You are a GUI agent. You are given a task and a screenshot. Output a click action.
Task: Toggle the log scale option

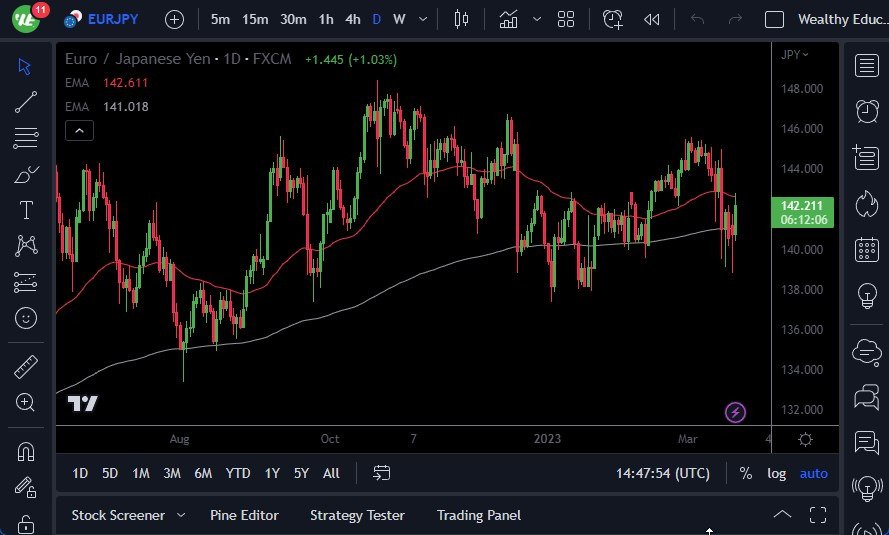pos(776,473)
